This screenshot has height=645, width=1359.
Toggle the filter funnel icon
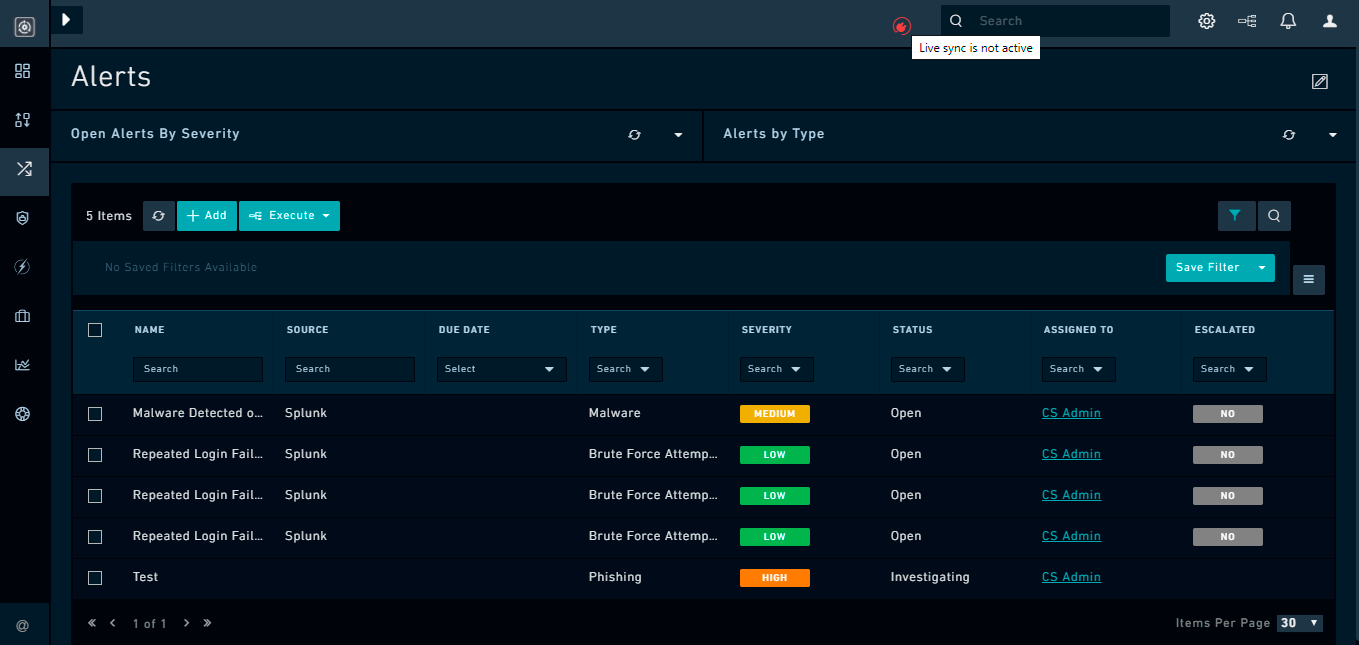pyautogui.click(x=1236, y=215)
